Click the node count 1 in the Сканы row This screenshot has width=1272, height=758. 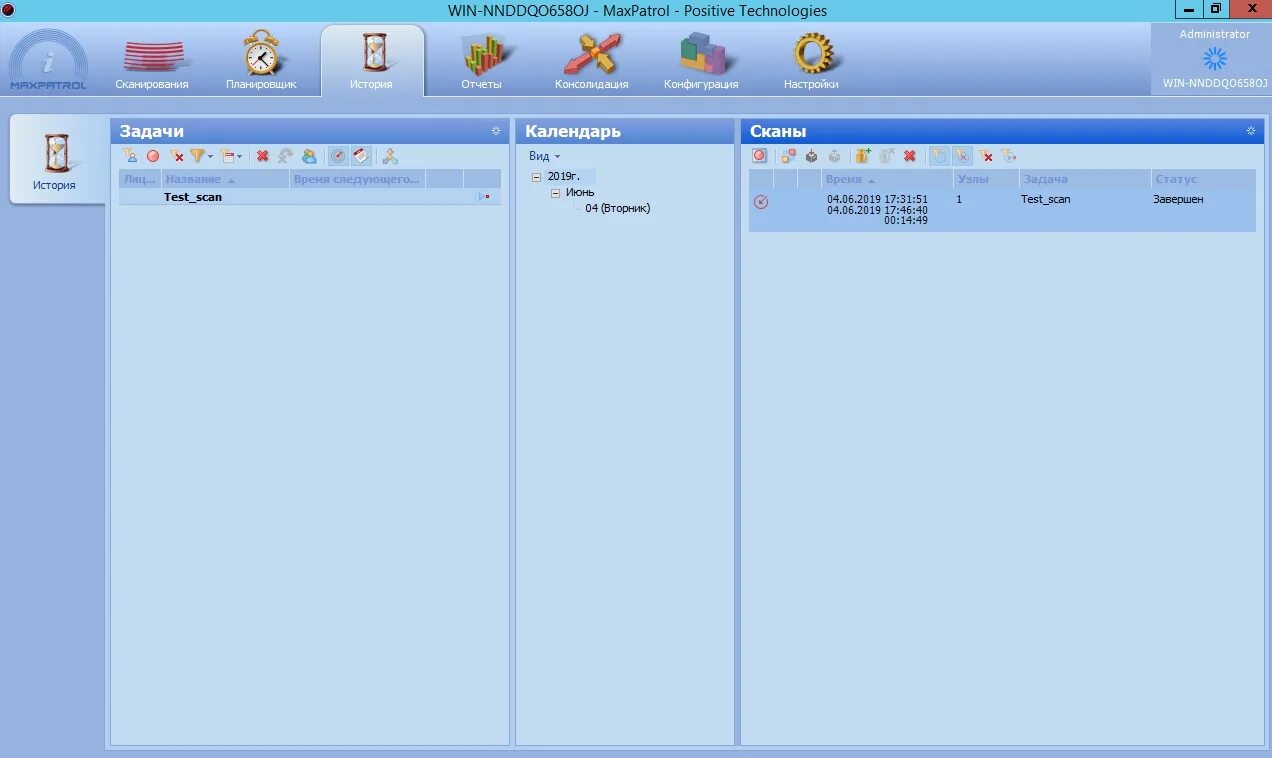(x=959, y=199)
